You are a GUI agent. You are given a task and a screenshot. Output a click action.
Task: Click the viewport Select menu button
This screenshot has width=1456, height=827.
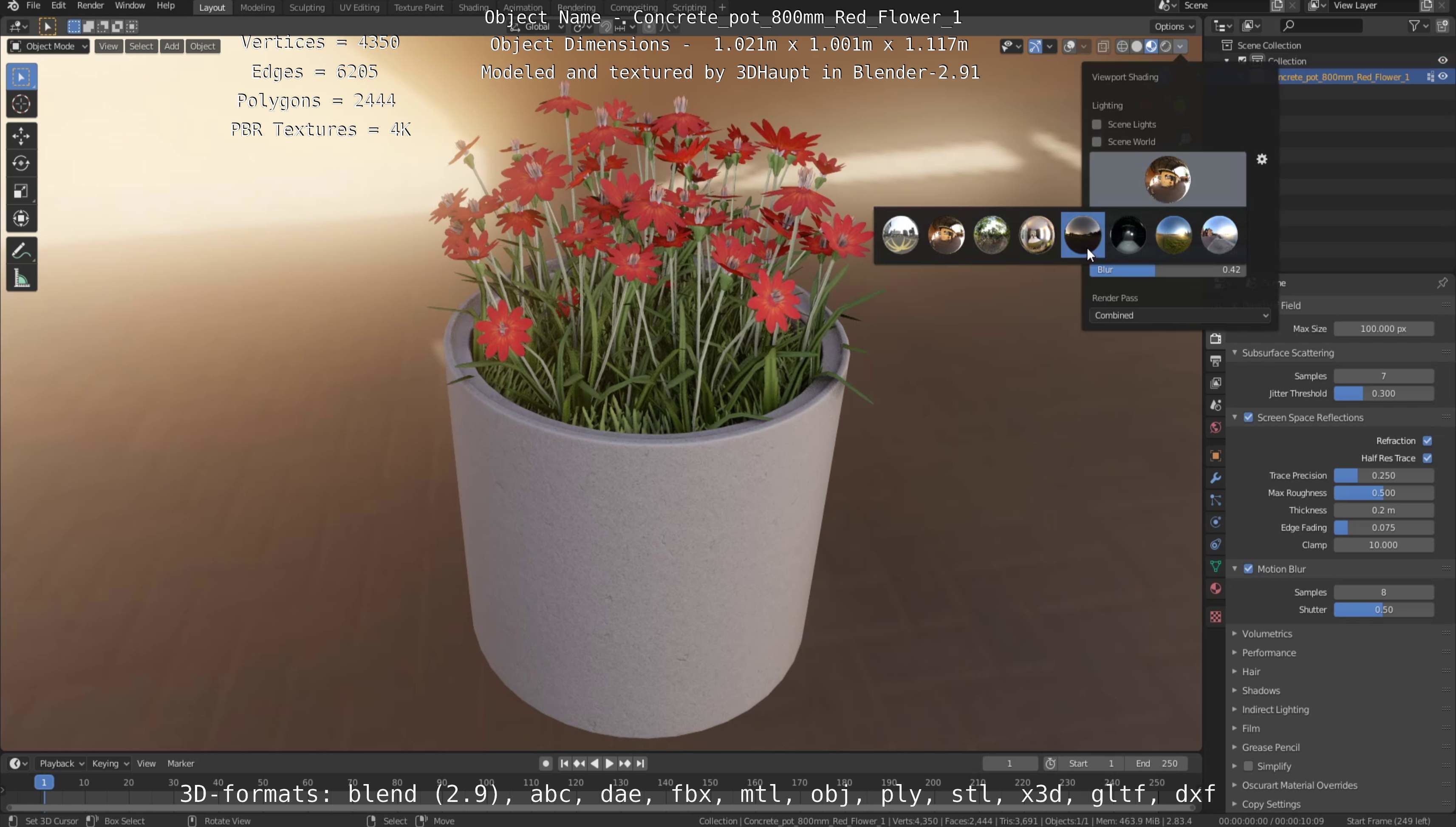(x=141, y=47)
